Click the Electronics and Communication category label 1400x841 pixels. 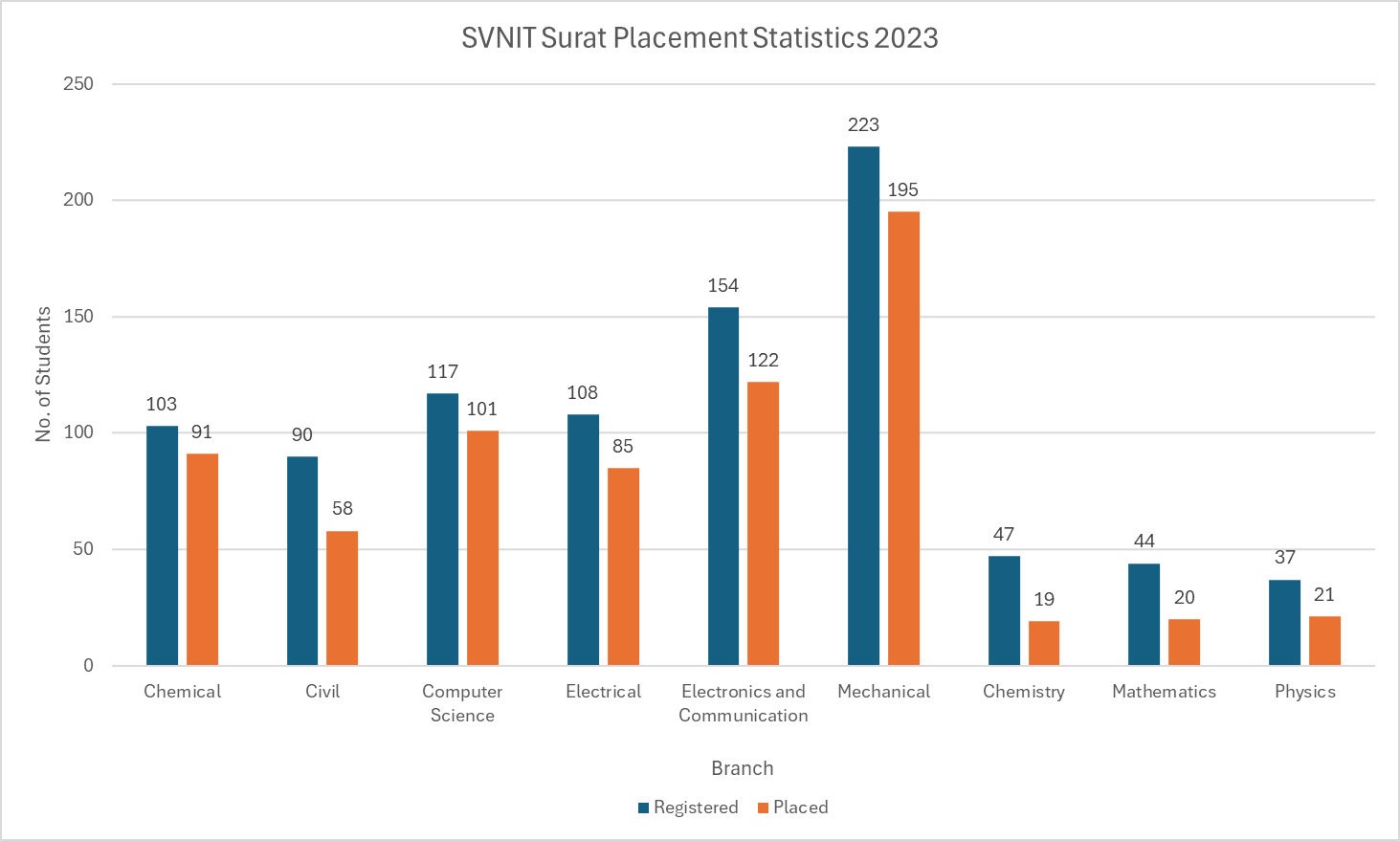coord(744,703)
